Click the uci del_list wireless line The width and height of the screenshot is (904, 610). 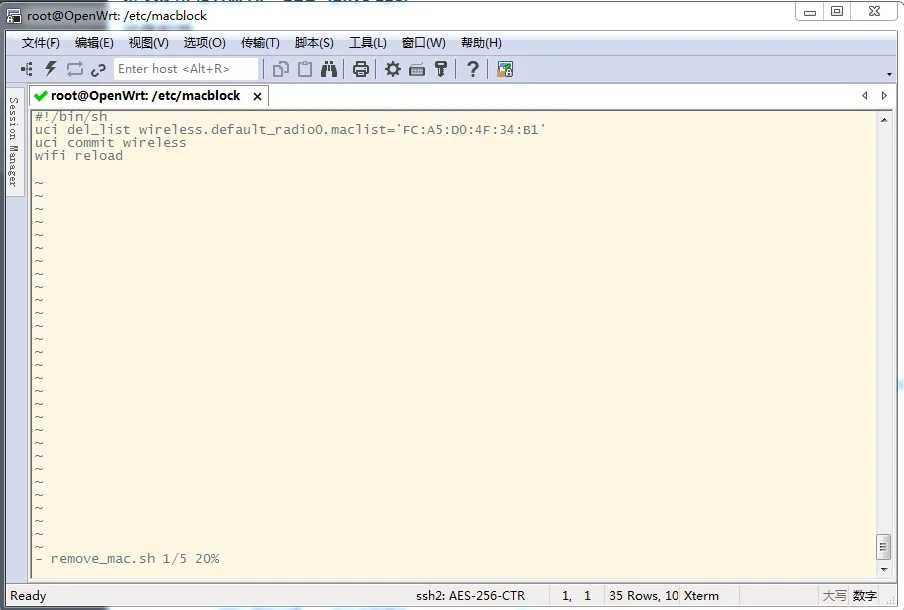[290, 130]
